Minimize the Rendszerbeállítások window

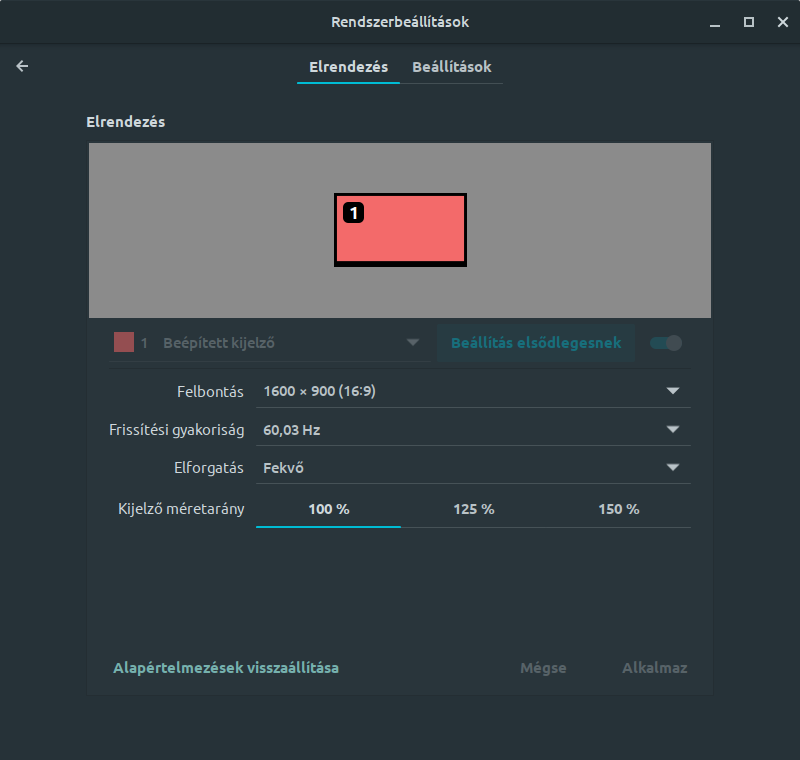[x=715, y=22]
